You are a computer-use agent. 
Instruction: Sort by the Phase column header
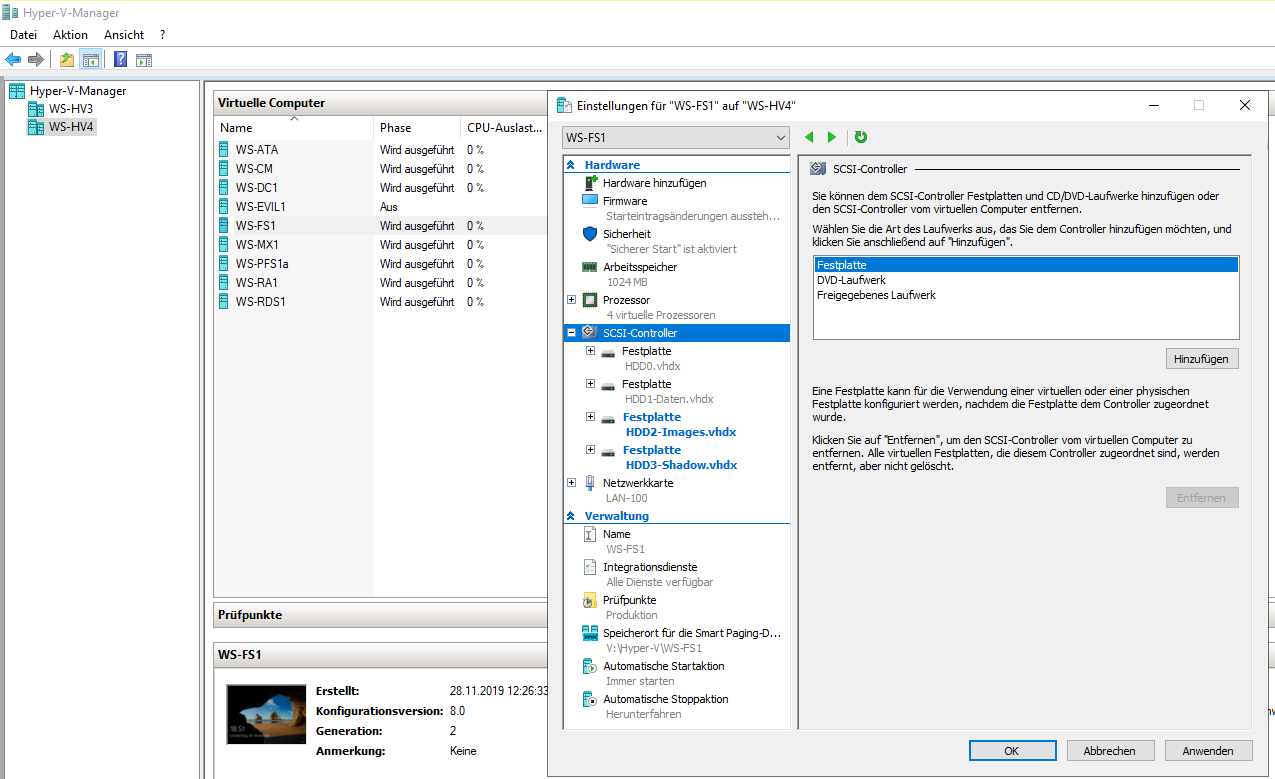coord(418,128)
